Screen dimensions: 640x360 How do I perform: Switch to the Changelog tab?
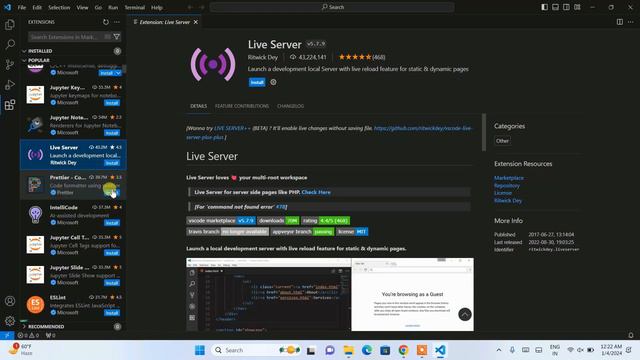coord(291,106)
